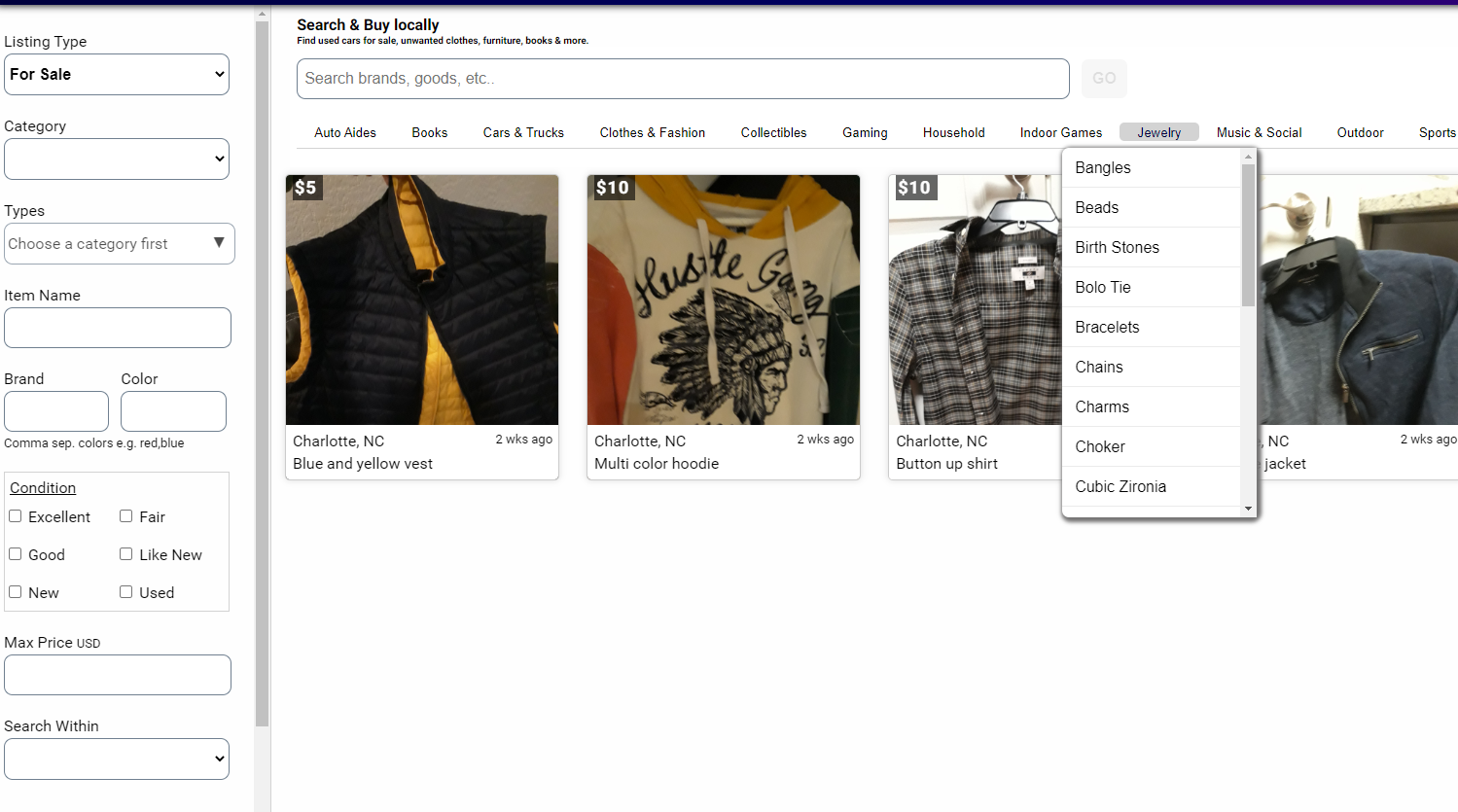Viewport: 1458px width, 812px height.
Task: Open the button up shirt photo
Action: coord(976,300)
